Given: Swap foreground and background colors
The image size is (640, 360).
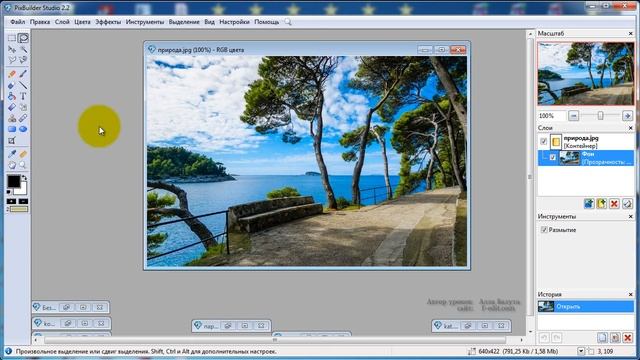Looking at the screenshot, I should pyautogui.click(x=24, y=178).
